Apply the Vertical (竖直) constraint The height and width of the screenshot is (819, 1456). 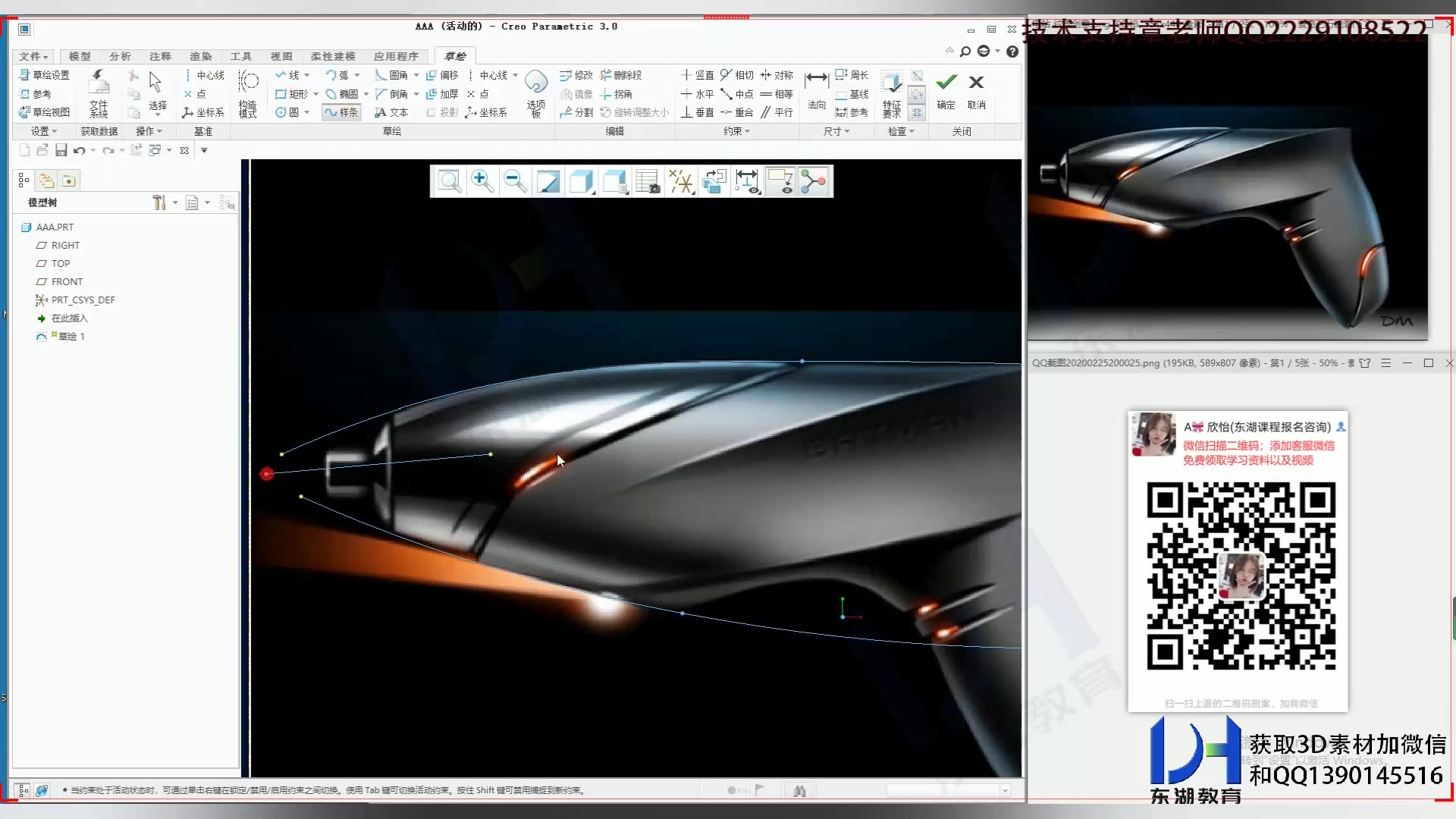click(x=698, y=75)
